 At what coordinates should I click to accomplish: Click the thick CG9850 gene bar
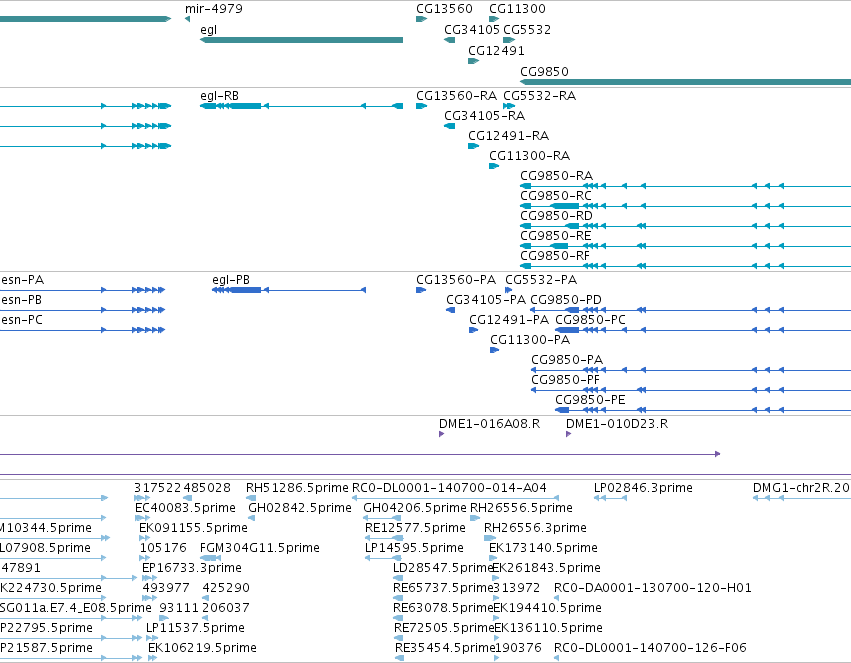pyautogui.click(x=685, y=82)
